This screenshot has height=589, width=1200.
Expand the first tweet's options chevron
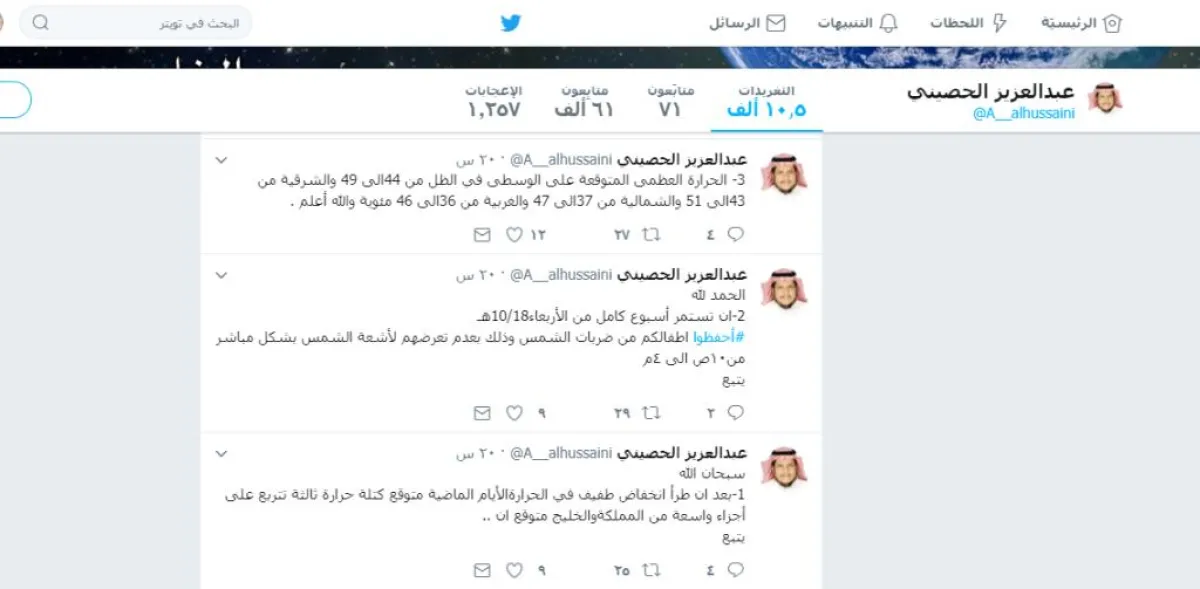click(222, 160)
